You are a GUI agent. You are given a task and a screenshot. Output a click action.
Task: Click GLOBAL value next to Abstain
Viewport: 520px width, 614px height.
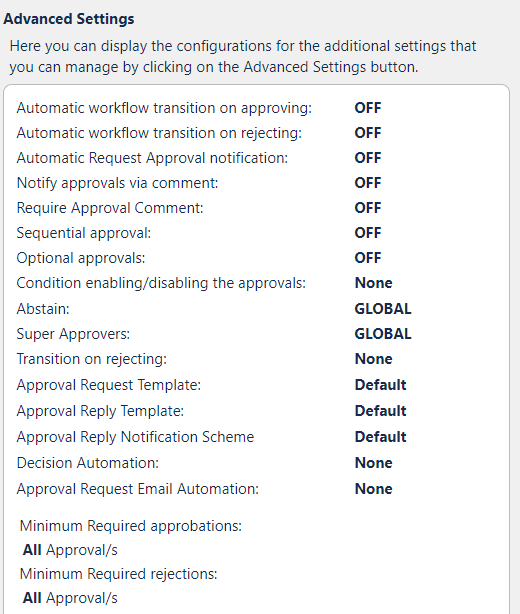[x=383, y=309]
